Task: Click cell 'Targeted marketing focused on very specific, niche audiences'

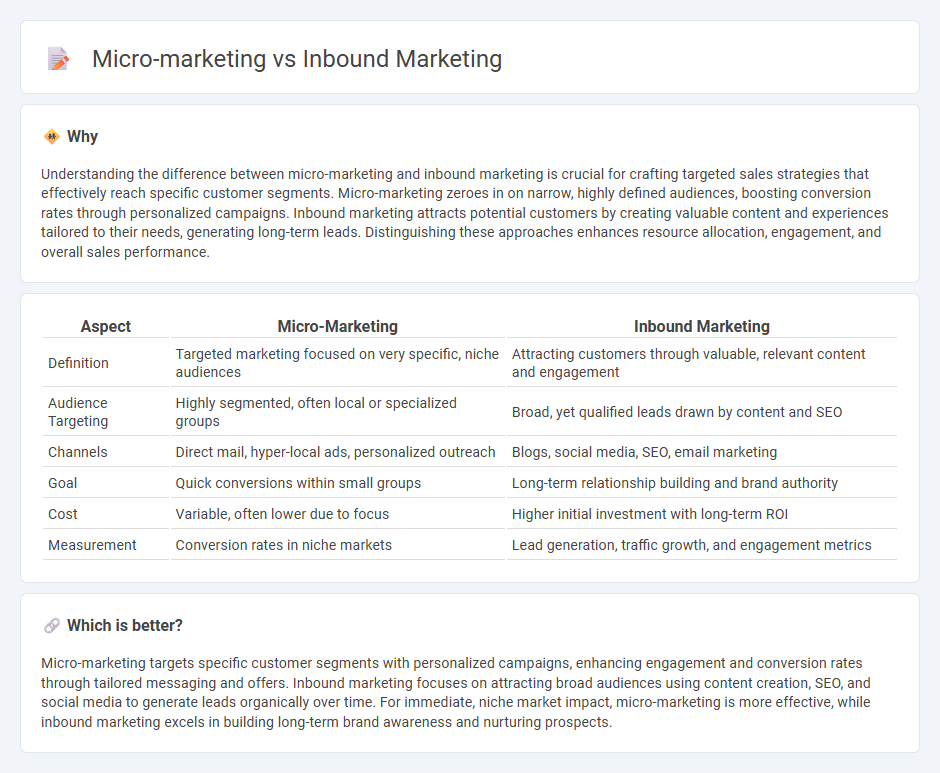Action: [338, 363]
